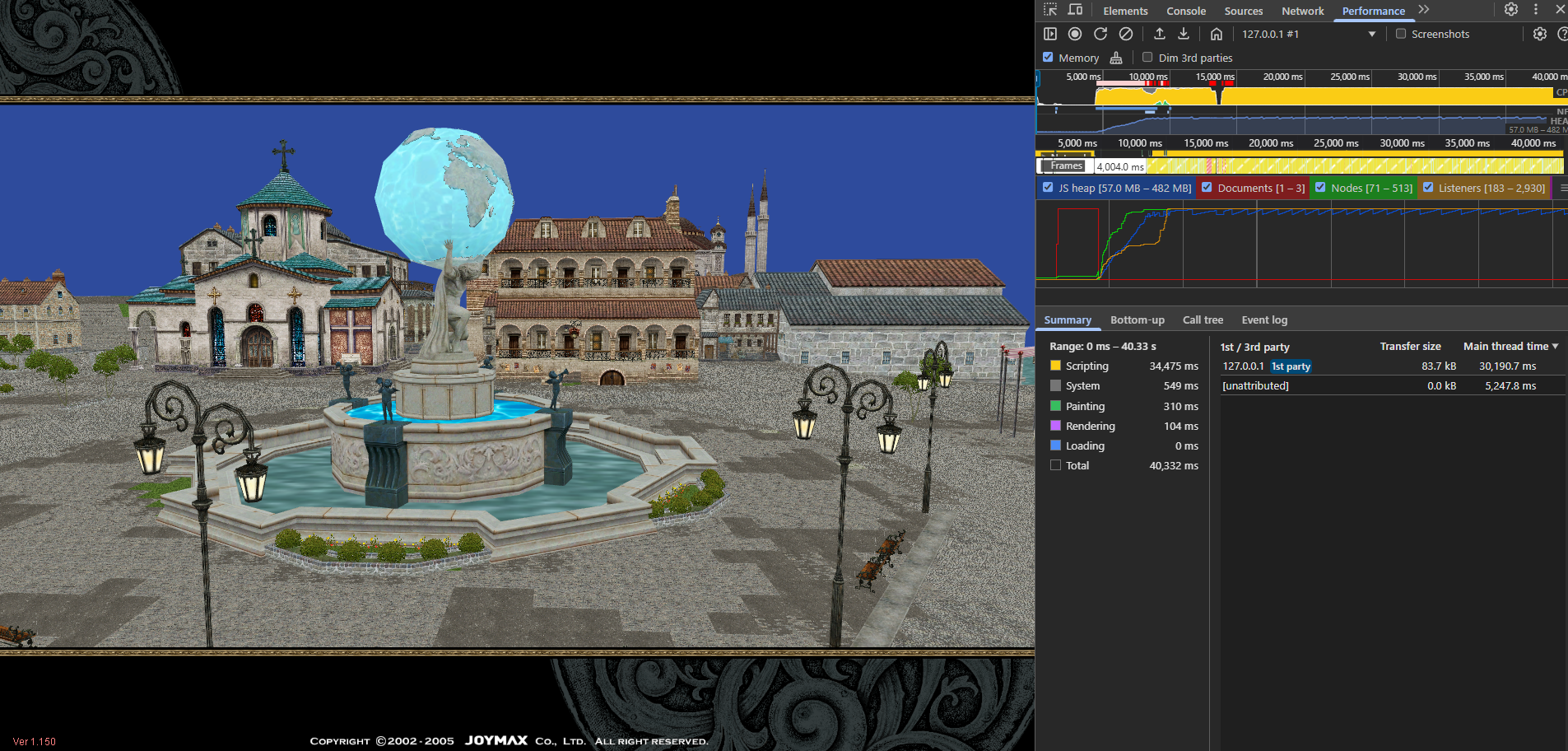Screen dimensions: 1568x751
Task: Switch to the Elements tab
Action: pos(1125,11)
